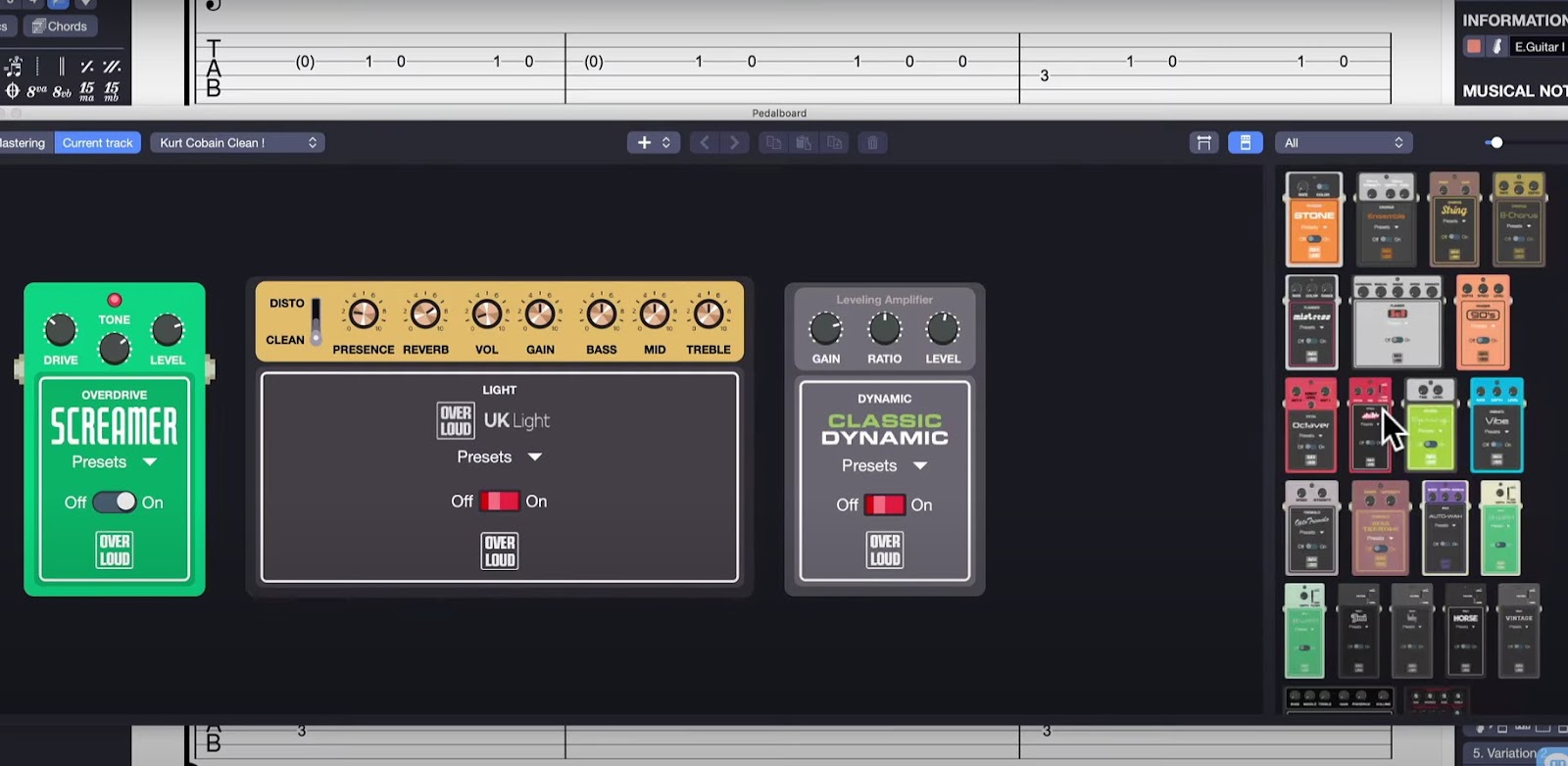1568x766 pixels.
Task: Select the 15ma notation icon
Action: (x=87, y=91)
